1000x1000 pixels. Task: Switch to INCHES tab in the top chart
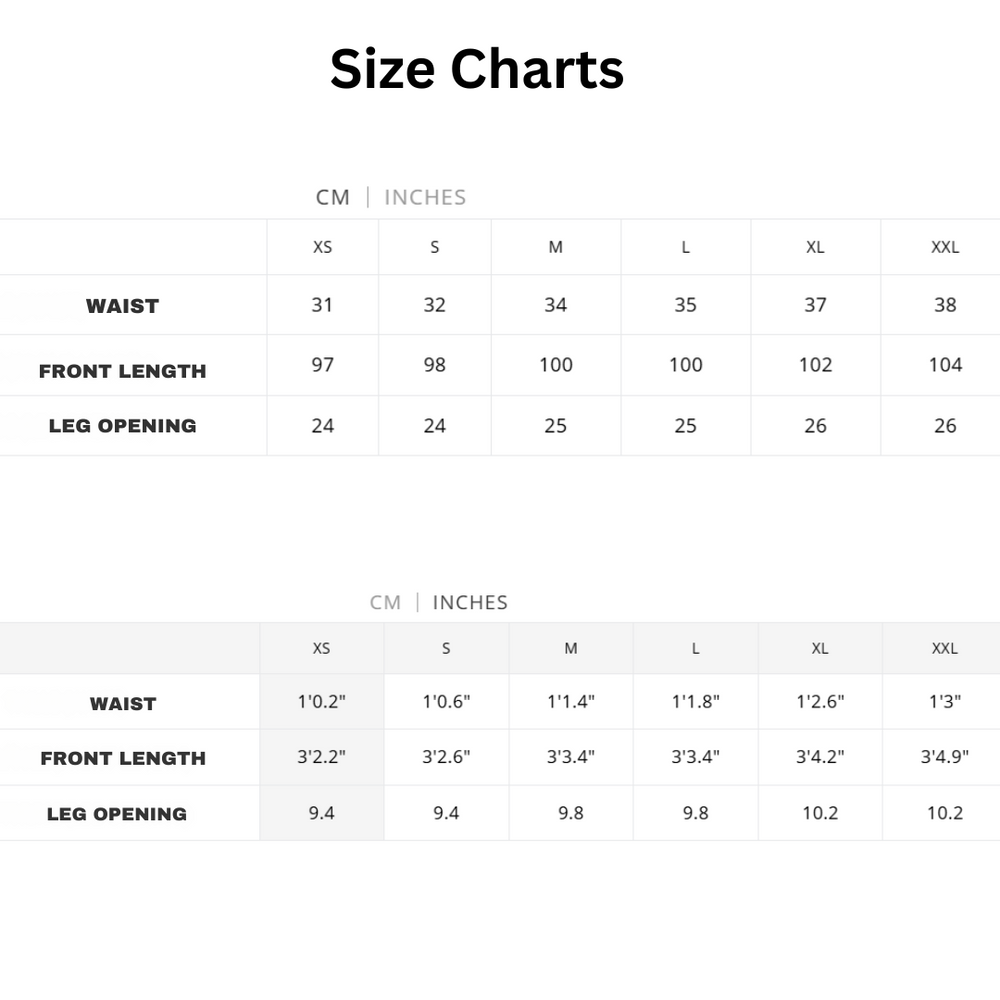pyautogui.click(x=425, y=197)
